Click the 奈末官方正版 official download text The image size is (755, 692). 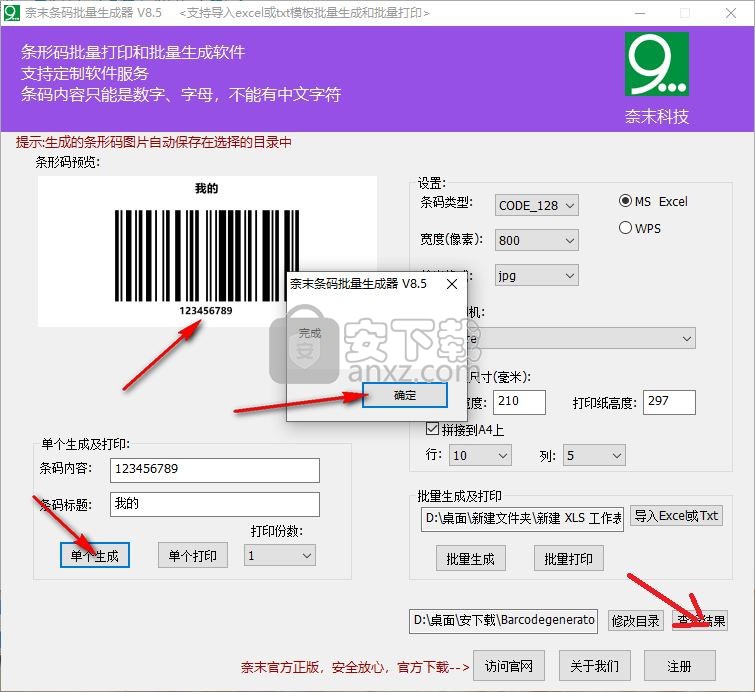pyautogui.click(x=355, y=667)
